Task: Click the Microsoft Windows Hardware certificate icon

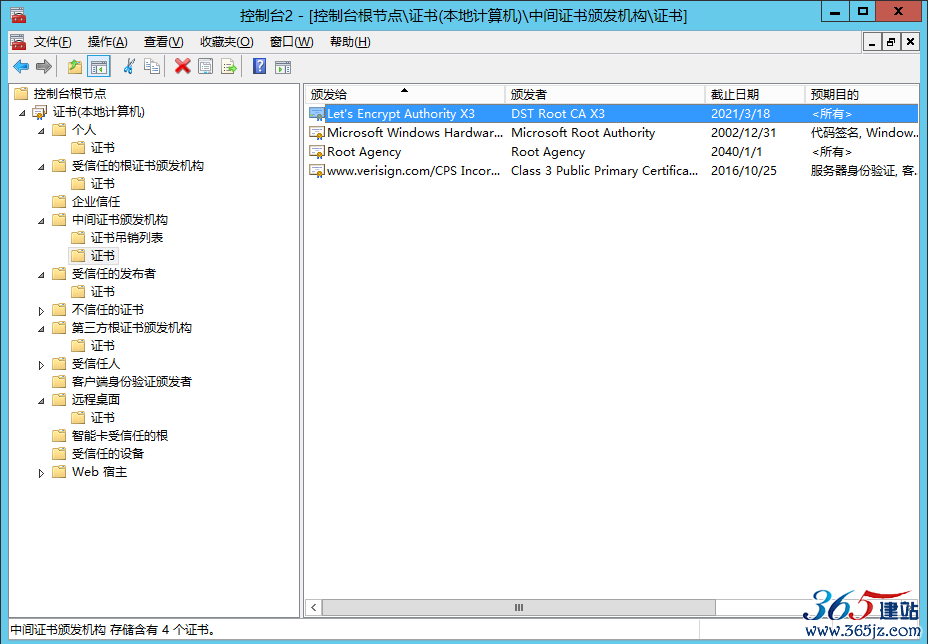Action: (317, 133)
